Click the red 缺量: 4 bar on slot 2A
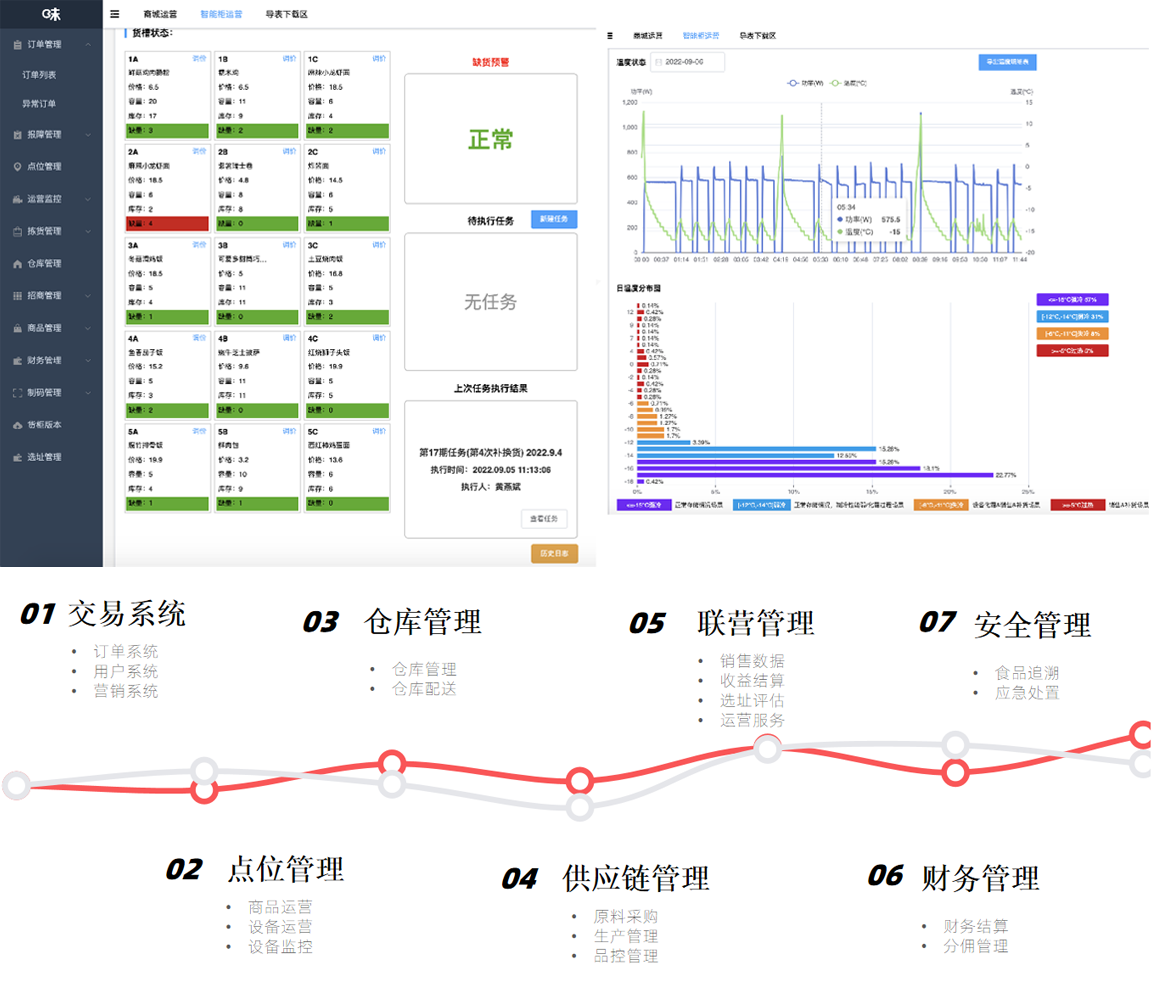Viewport: 1160px width, 1007px height. [x=167, y=223]
